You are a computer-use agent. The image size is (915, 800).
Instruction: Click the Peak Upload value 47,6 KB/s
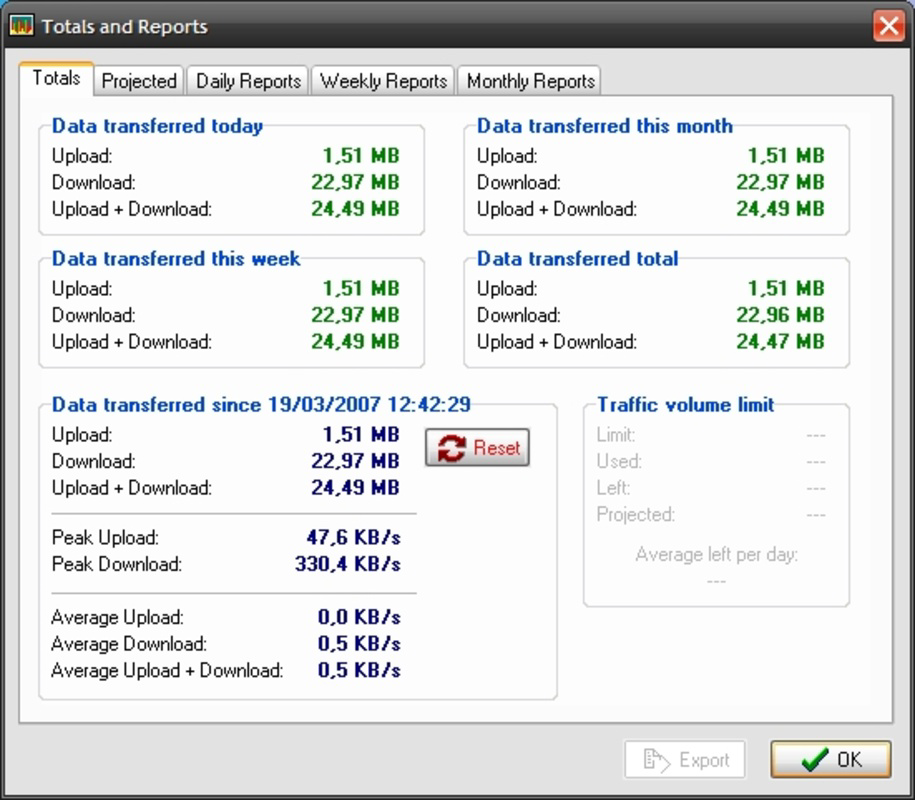tap(354, 537)
